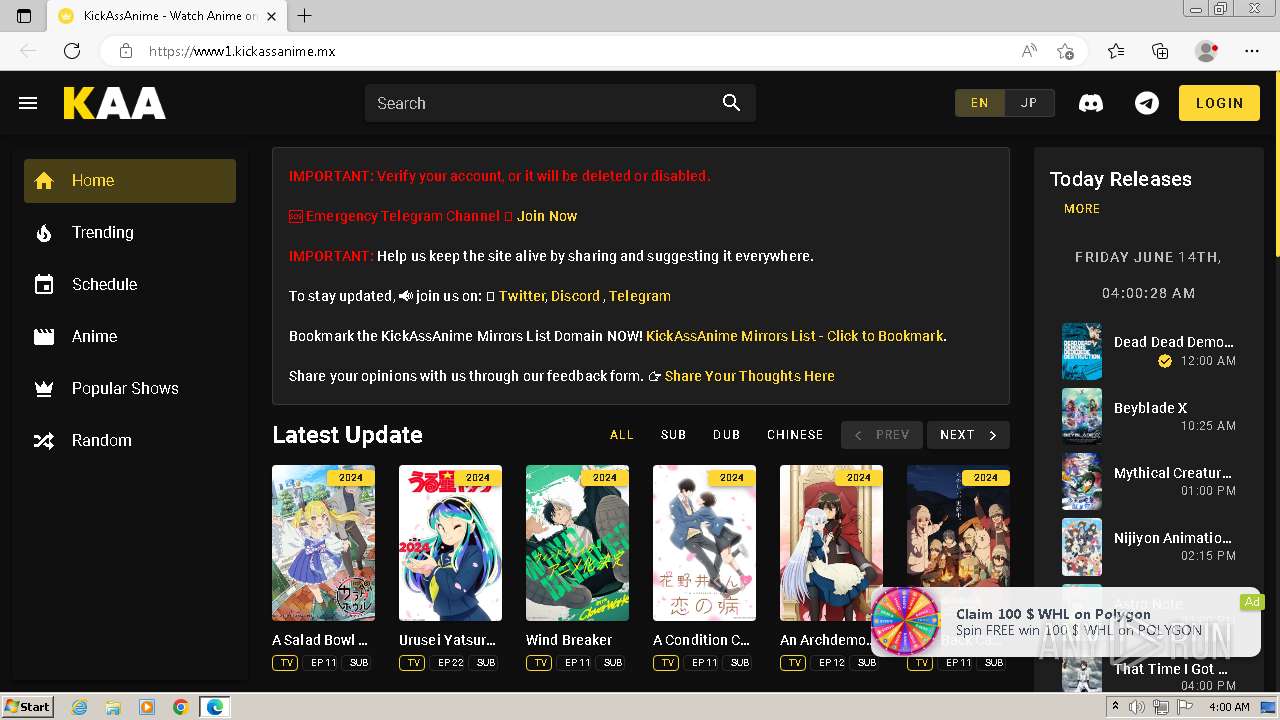Click the KAA site logo
Screen dimensions: 1280x720
(114, 103)
